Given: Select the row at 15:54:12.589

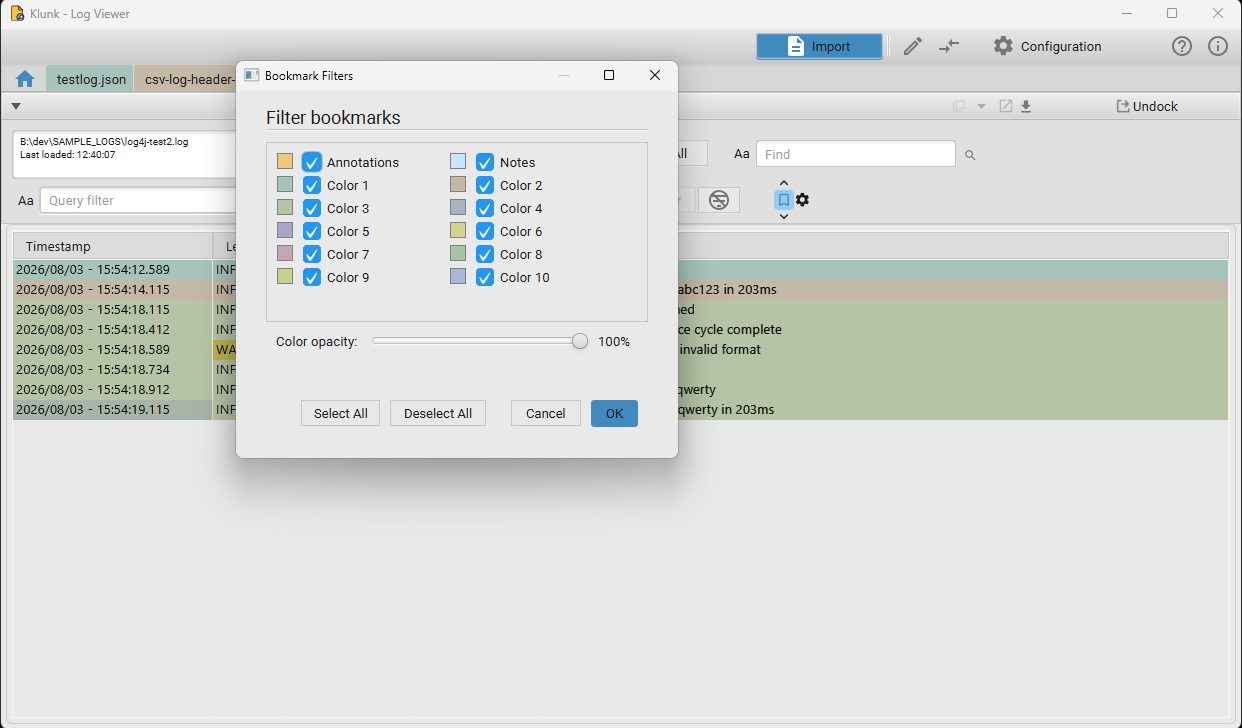Looking at the screenshot, I should click(620, 269).
